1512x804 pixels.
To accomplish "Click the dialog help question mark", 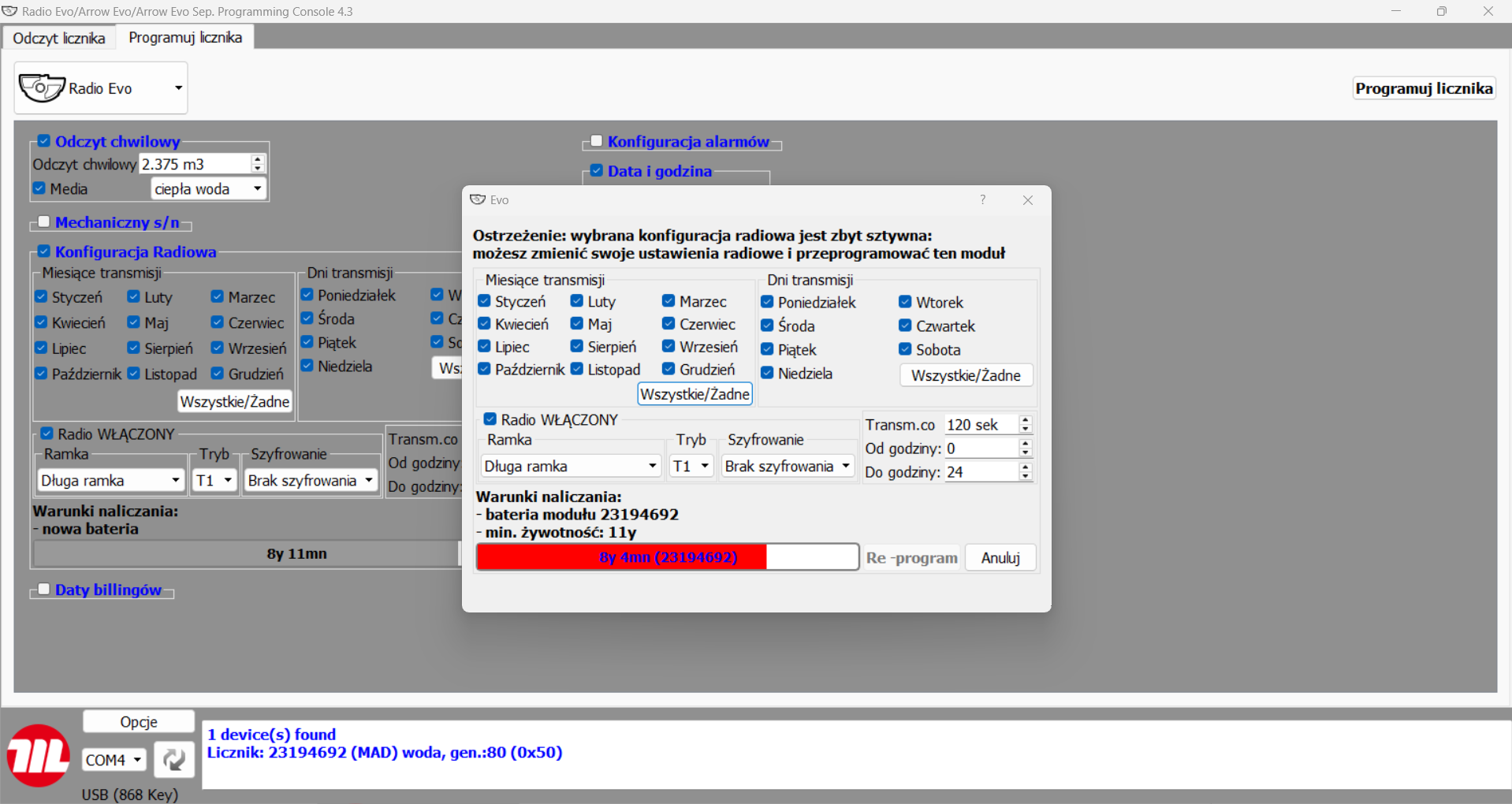I will point(982,199).
